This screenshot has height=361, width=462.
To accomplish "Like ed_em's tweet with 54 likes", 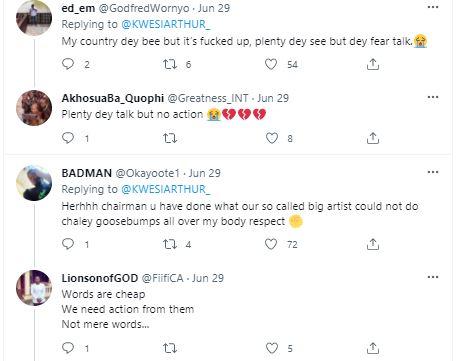I will tap(271, 64).
